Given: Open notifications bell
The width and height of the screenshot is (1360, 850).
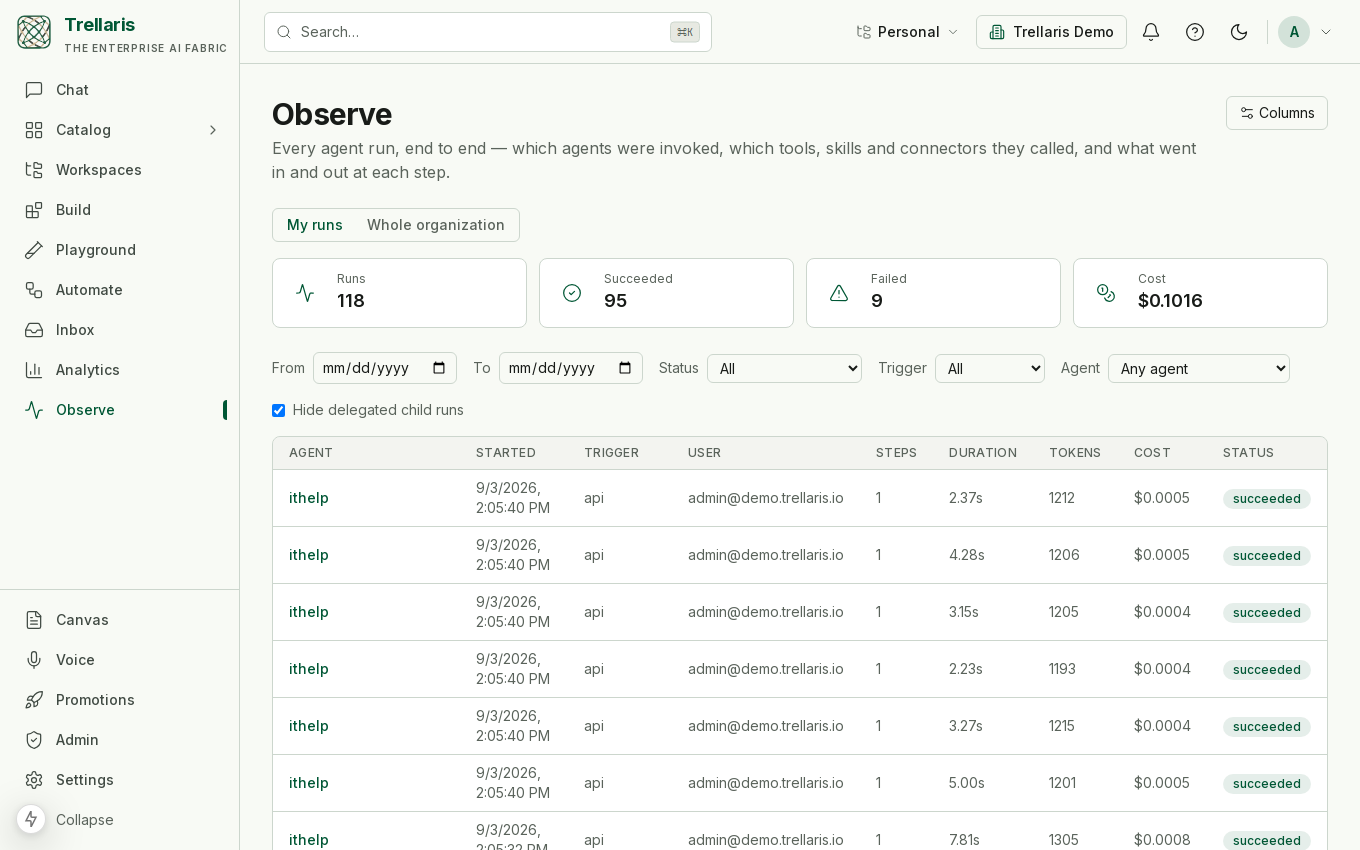Looking at the screenshot, I should click(x=1151, y=32).
